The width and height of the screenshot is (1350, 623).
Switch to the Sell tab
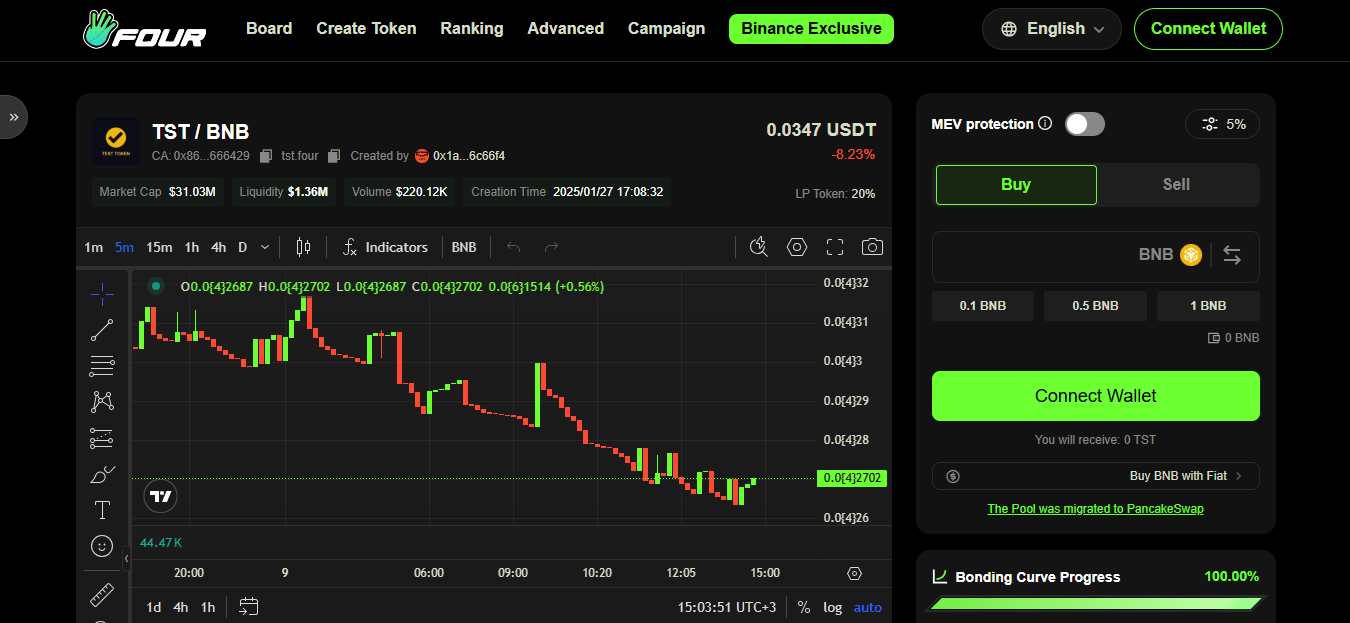(x=1176, y=184)
